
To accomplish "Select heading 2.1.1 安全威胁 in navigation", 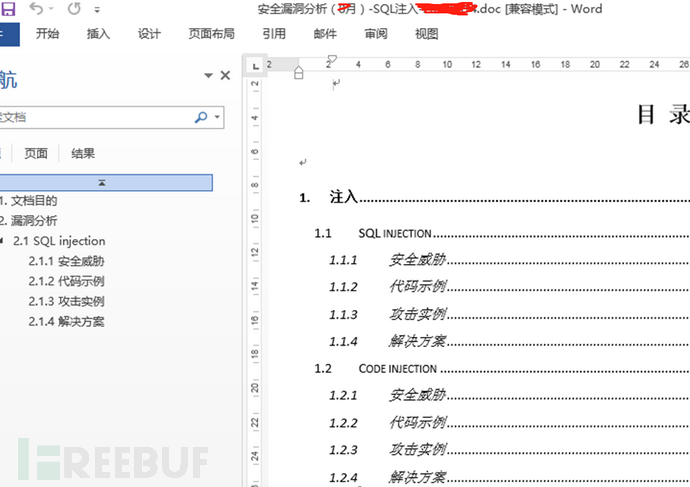I will pos(66,261).
